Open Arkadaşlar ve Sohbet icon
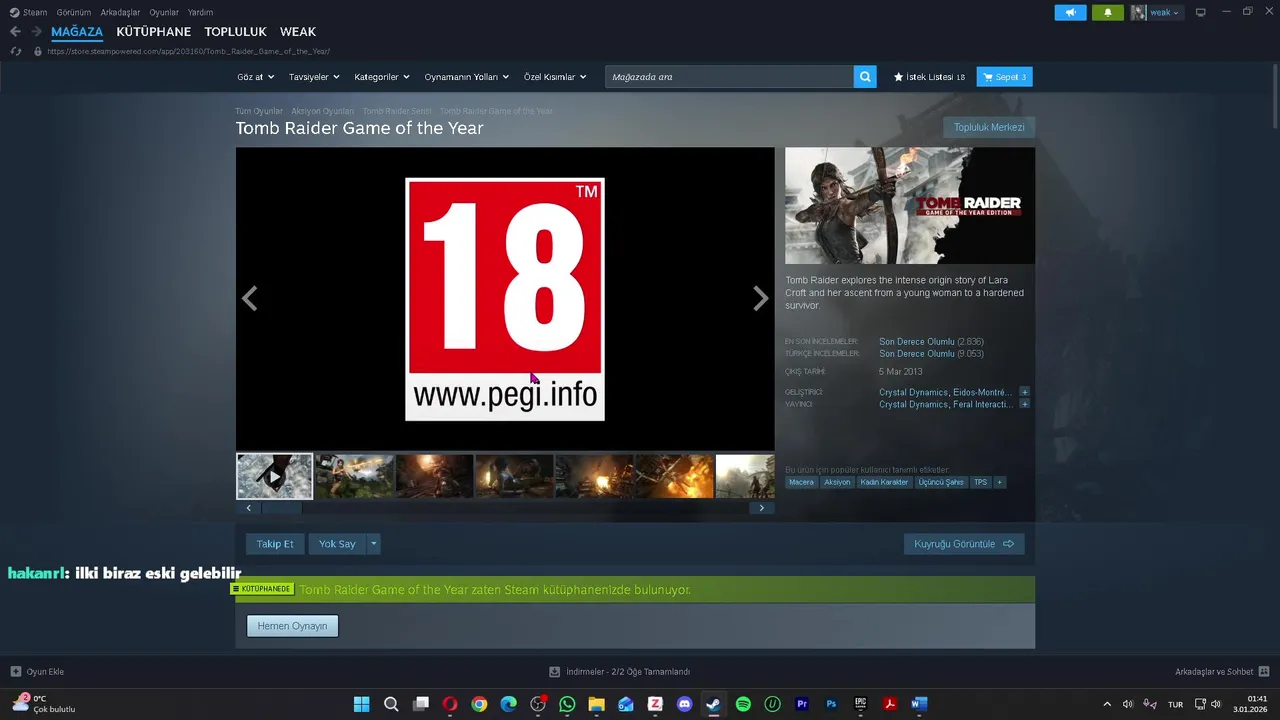The image size is (1280, 720). (1264, 672)
